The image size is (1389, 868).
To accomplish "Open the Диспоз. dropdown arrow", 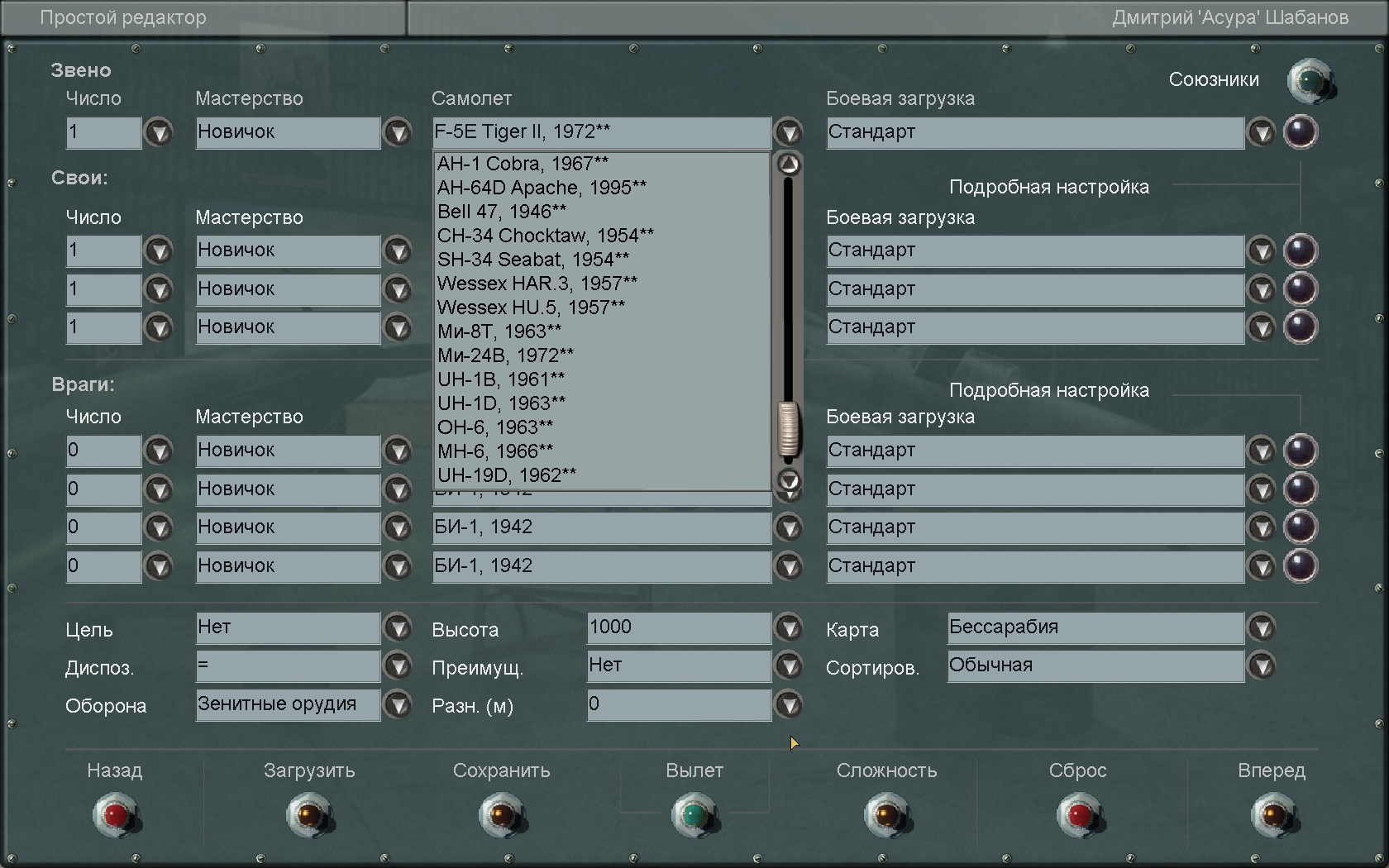I will (398, 665).
